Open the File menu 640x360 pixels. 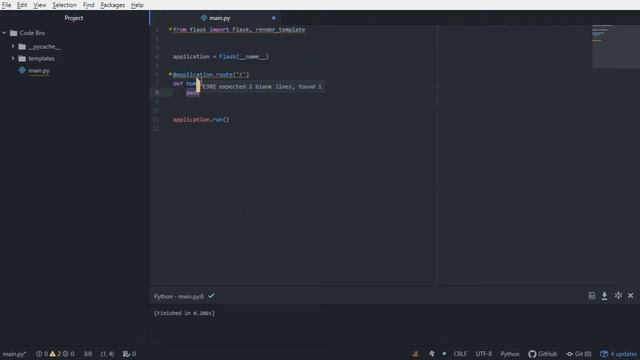pos(7,5)
